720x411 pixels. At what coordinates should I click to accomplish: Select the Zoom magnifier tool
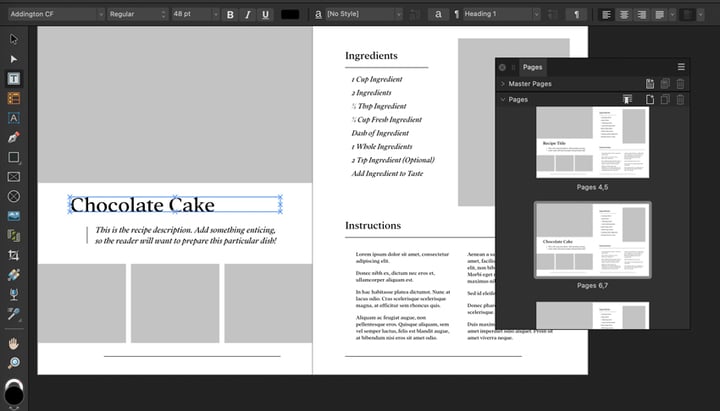[x=13, y=363]
